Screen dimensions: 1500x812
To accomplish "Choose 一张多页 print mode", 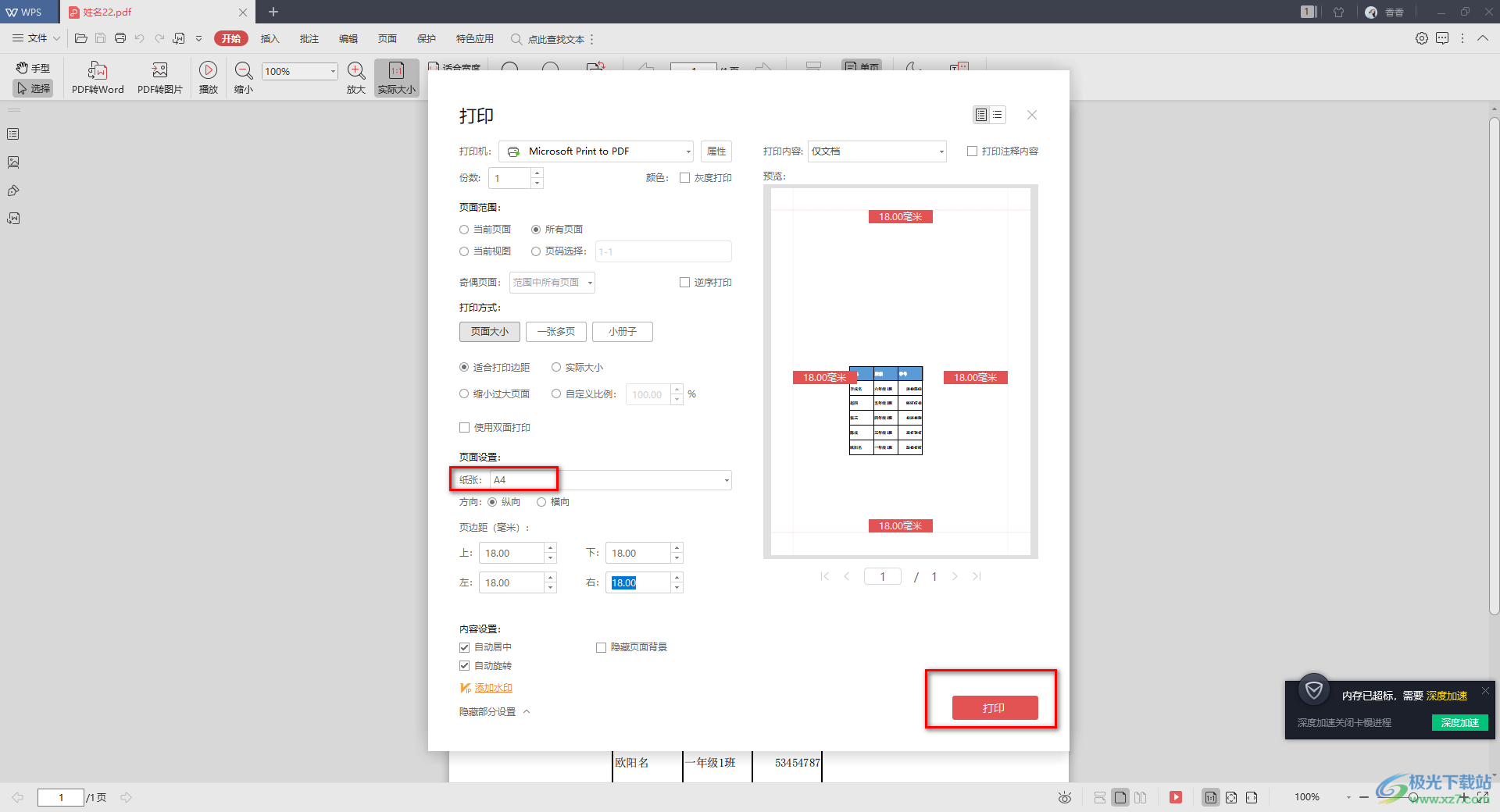I will 556,332.
